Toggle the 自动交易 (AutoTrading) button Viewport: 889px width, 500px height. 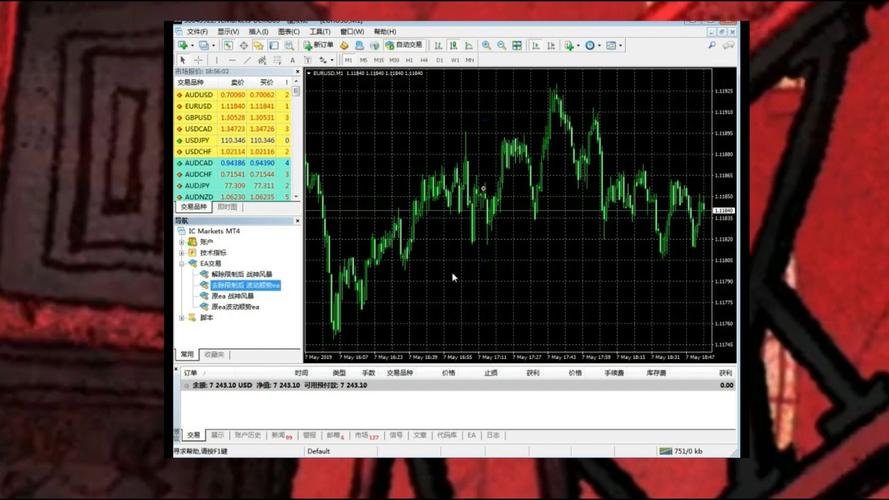[403, 45]
